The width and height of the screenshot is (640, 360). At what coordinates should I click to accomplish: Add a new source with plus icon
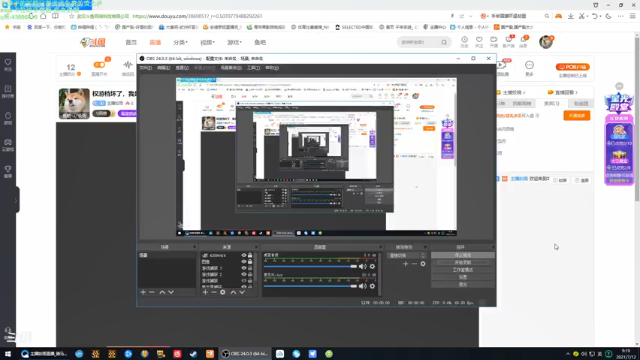[x=205, y=292]
